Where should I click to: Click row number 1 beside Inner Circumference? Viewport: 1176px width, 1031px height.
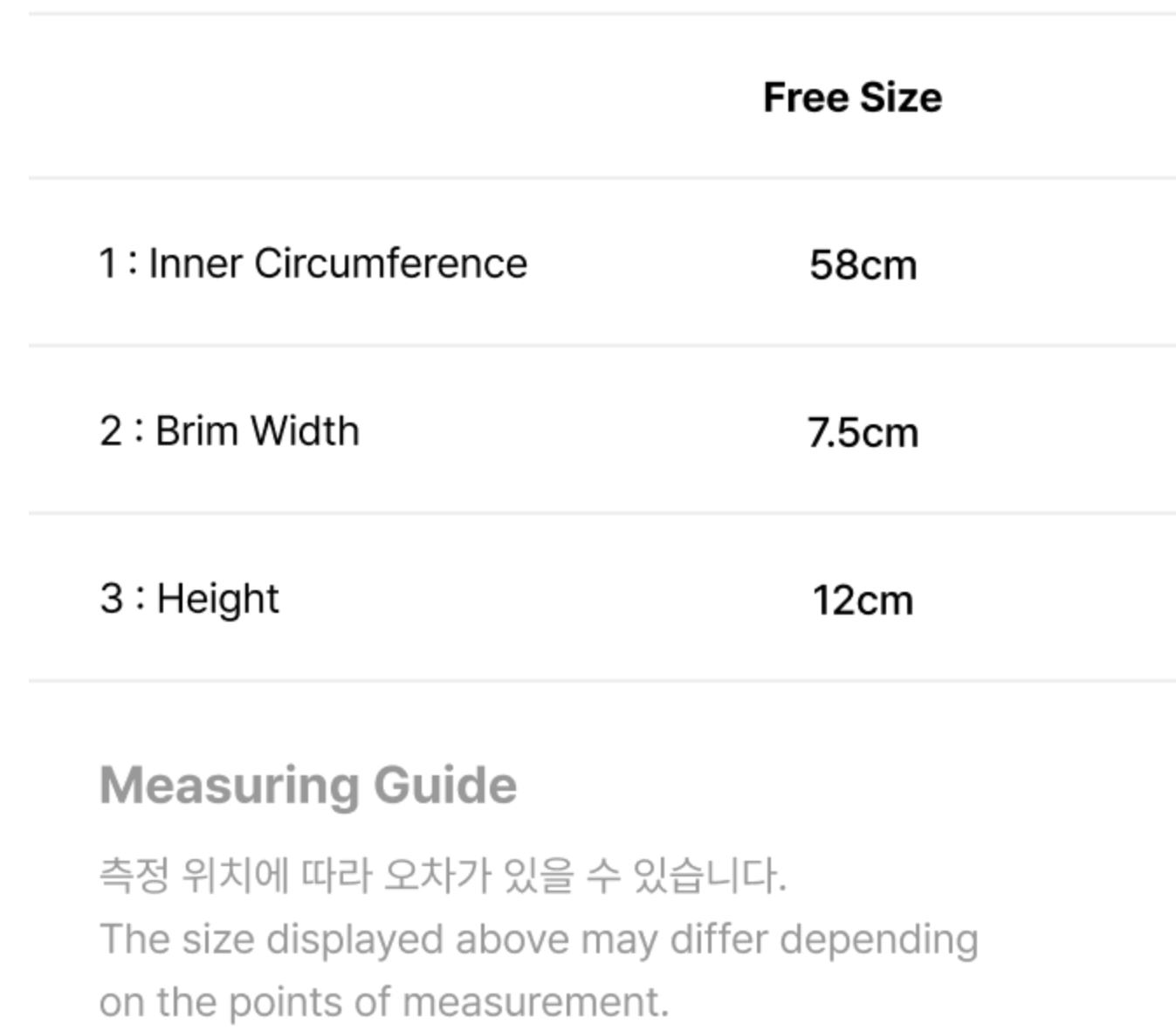pyautogui.click(x=107, y=263)
